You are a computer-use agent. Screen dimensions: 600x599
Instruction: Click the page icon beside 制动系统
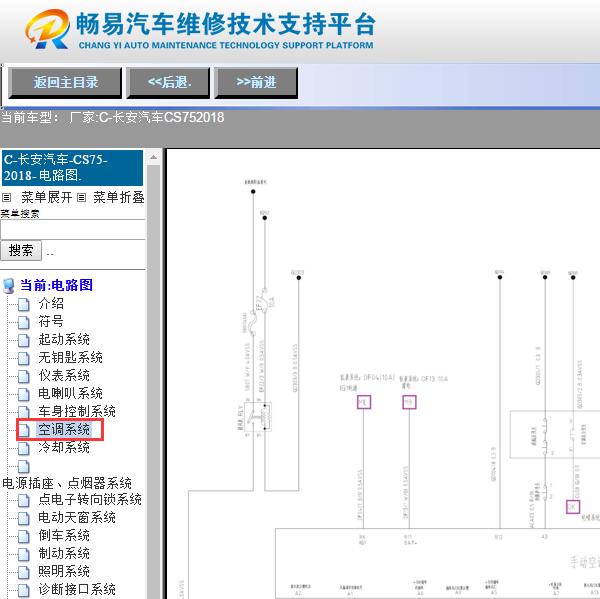(x=24, y=555)
